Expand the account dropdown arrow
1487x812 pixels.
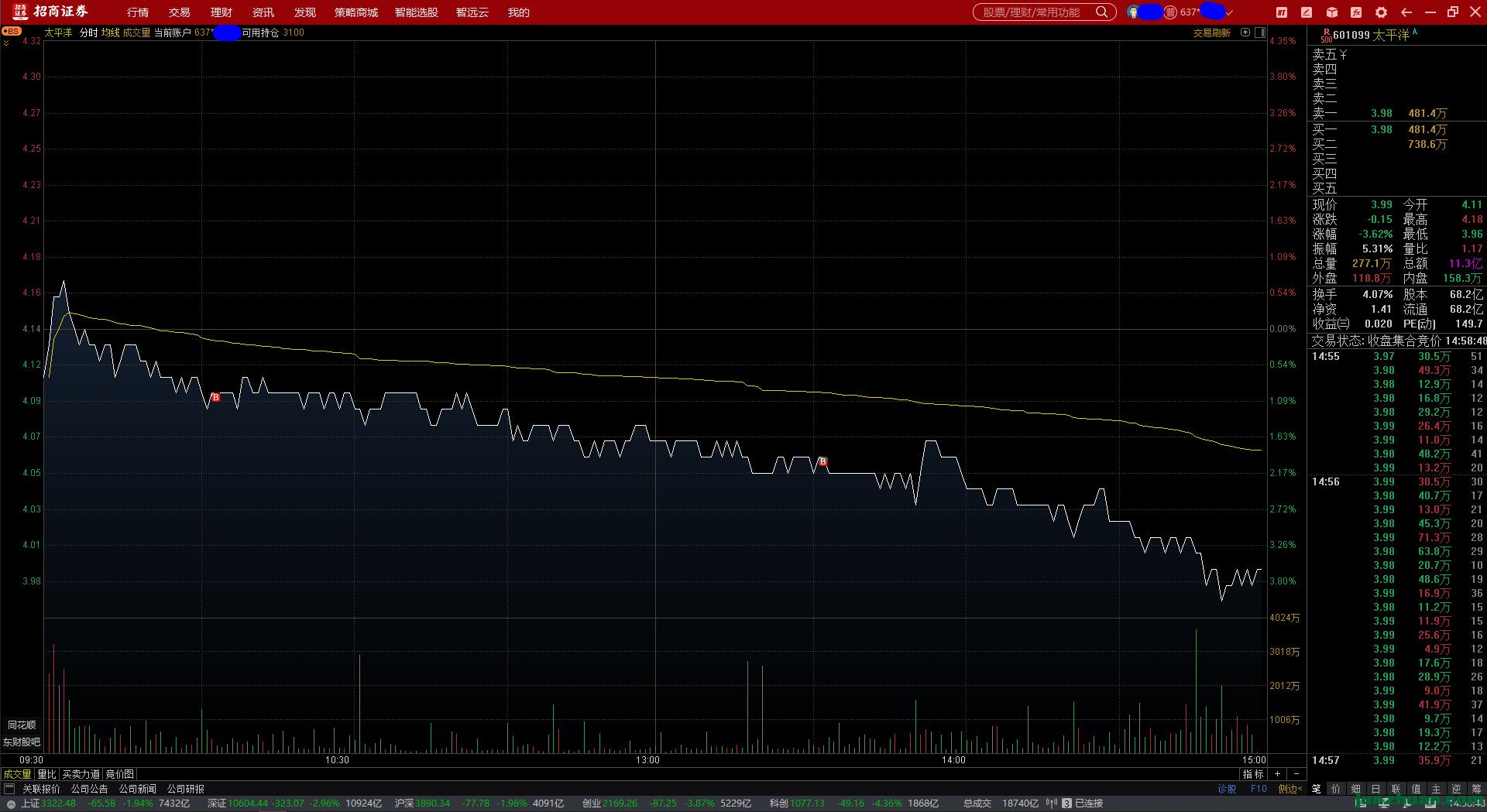(1229, 12)
